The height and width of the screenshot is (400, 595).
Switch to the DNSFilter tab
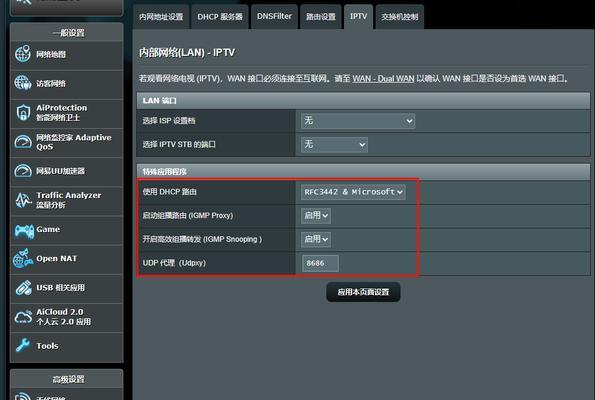[274, 17]
